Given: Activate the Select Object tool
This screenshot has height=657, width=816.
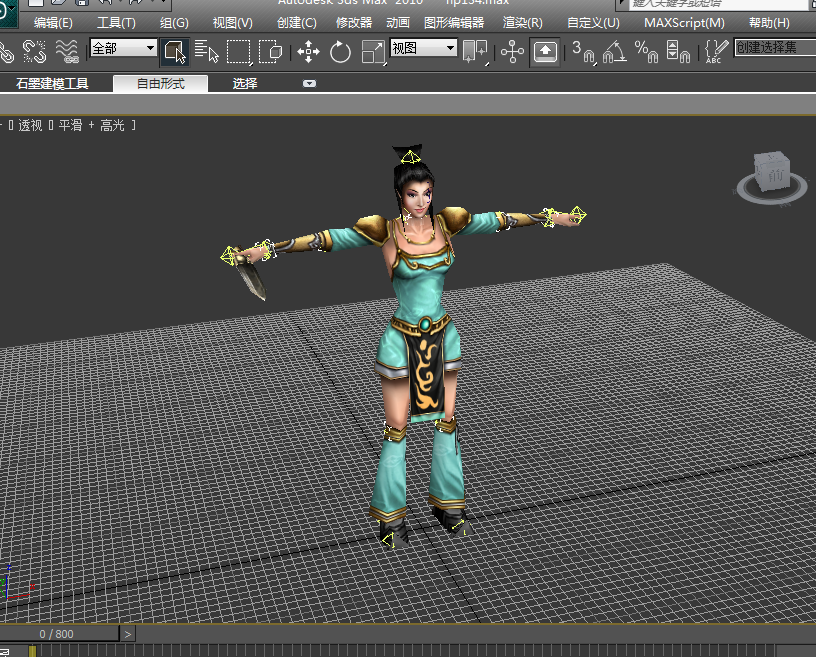Looking at the screenshot, I should pos(174,52).
